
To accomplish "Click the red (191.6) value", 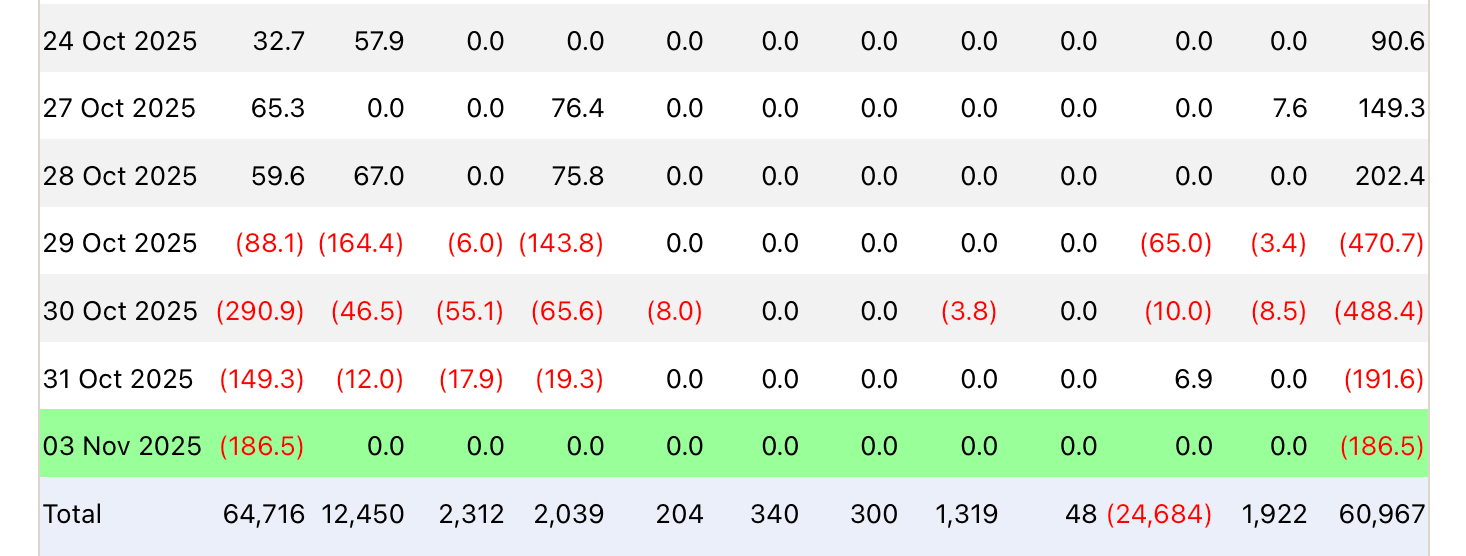I will tap(1383, 379).
